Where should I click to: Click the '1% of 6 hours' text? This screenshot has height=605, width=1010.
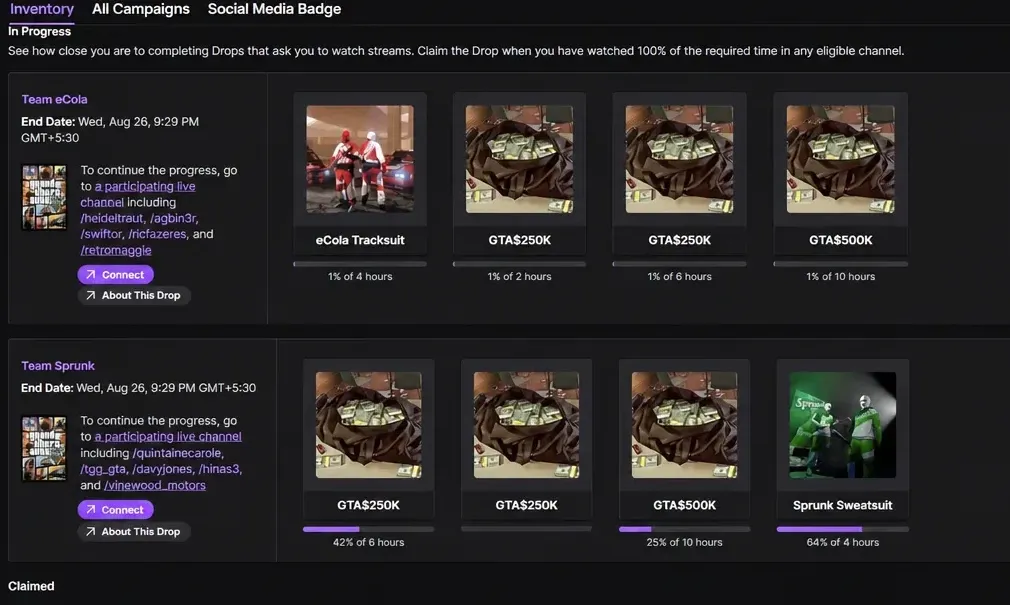click(x=680, y=276)
